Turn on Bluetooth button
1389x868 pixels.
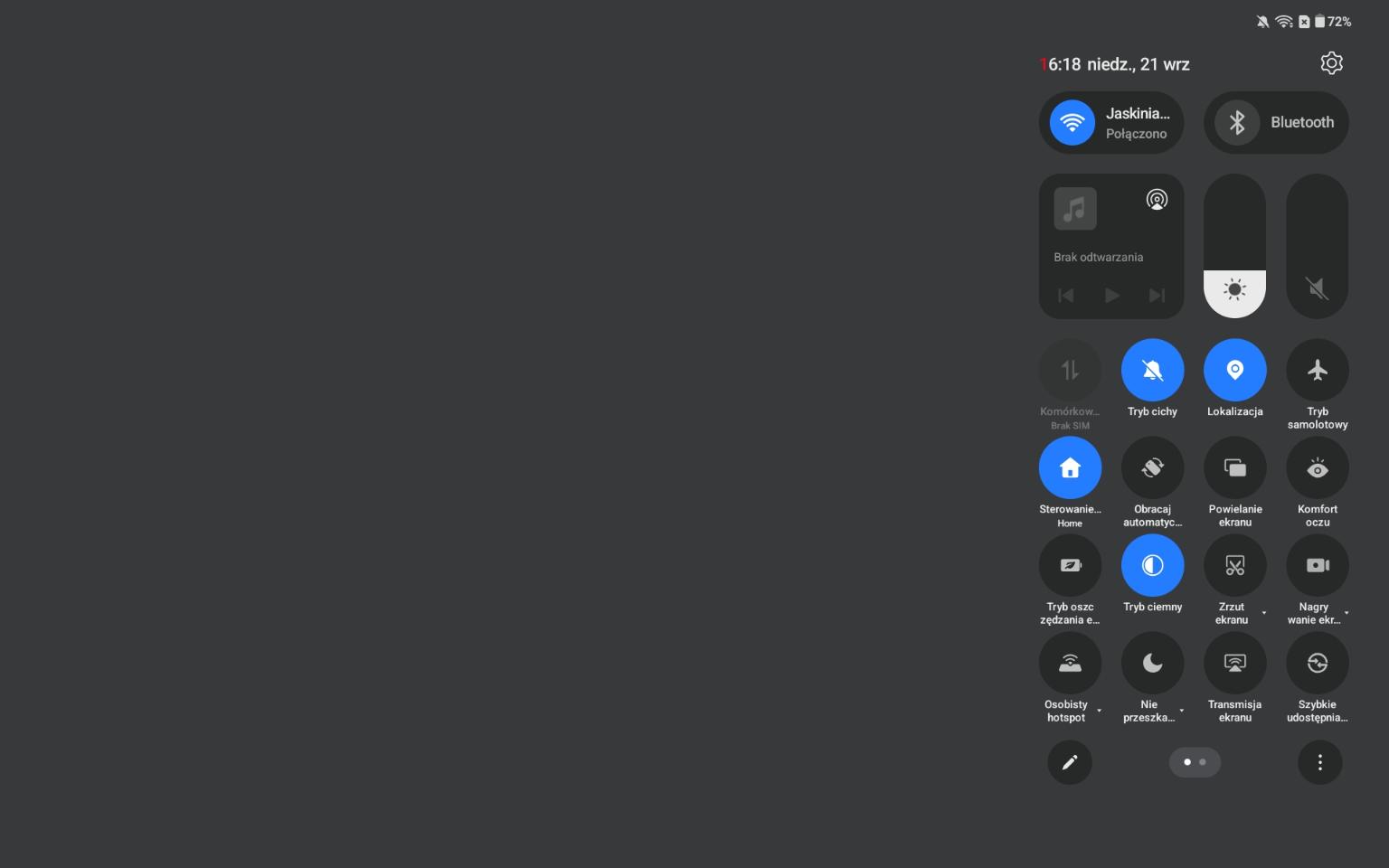point(1275,123)
